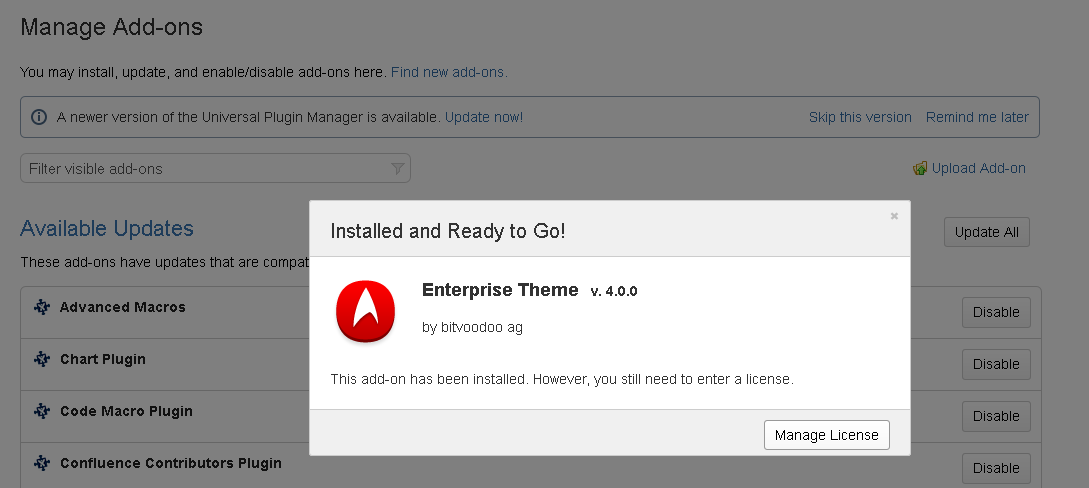The image size is (1089, 488).
Task: Click the v. 4.0.0 version text
Action: [x=614, y=292]
